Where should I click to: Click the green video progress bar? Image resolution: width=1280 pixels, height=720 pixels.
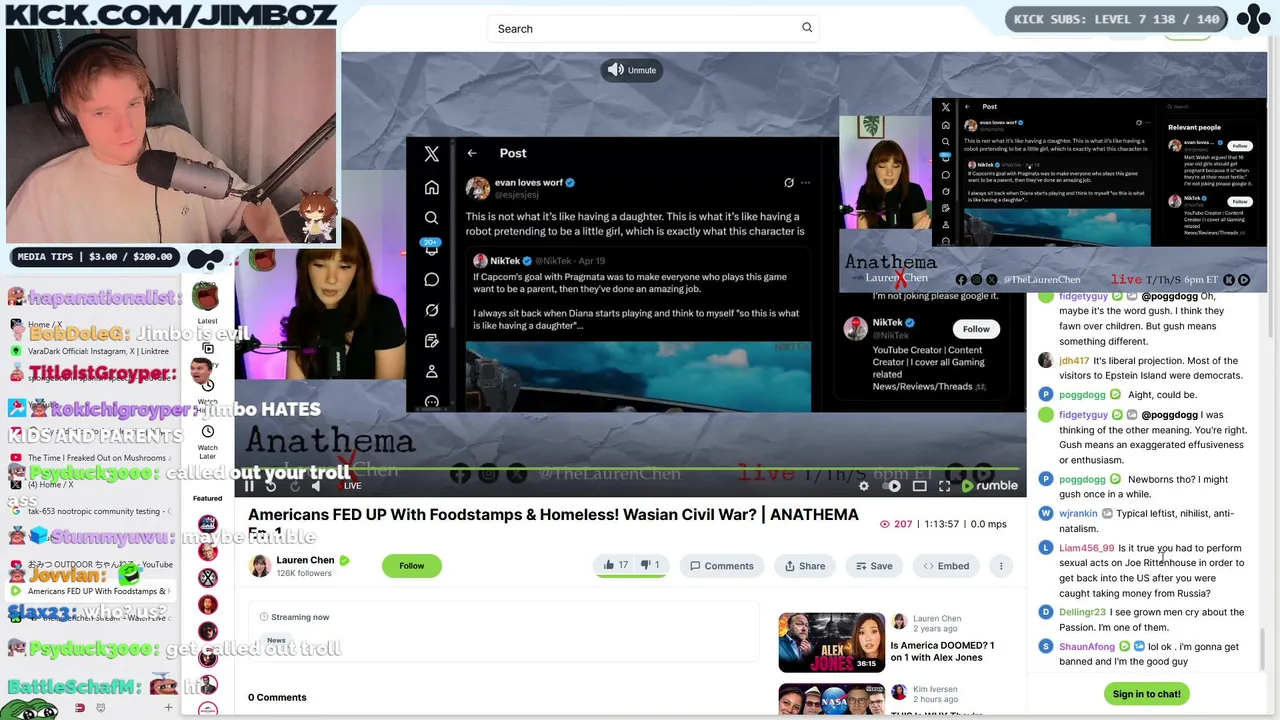[x=630, y=469]
